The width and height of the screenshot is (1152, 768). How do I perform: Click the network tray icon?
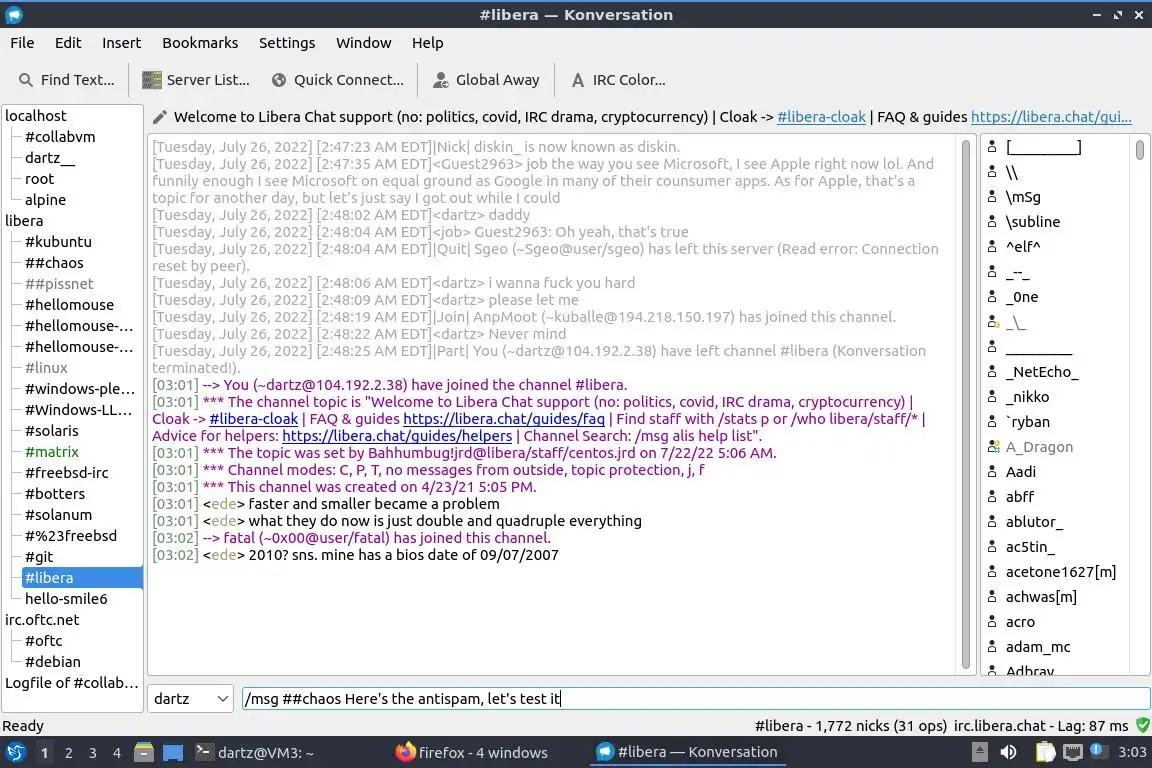point(1073,752)
